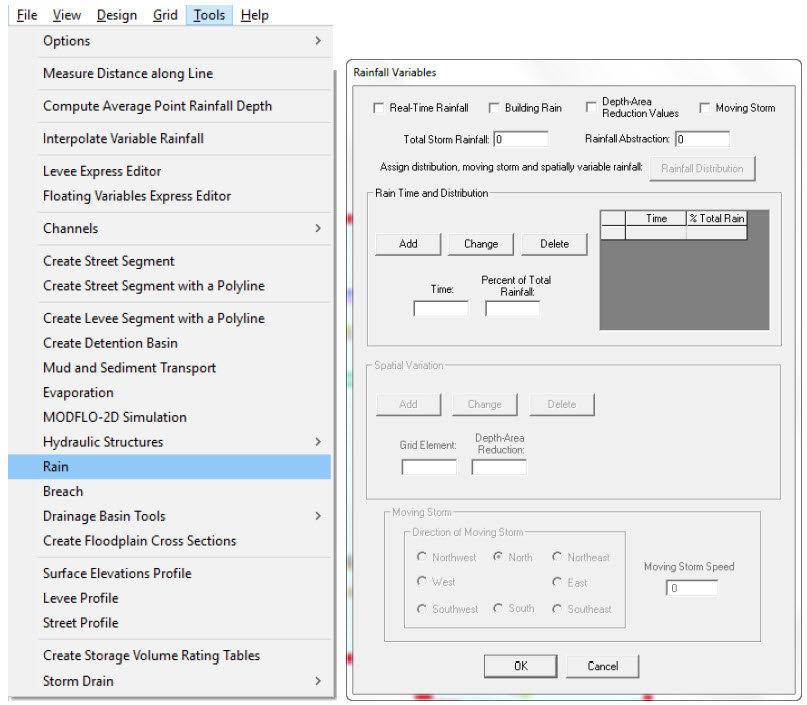Image resolution: width=807 pixels, height=705 pixels.
Task: Click the Total Storm Rainfall field
Action: (x=520, y=139)
